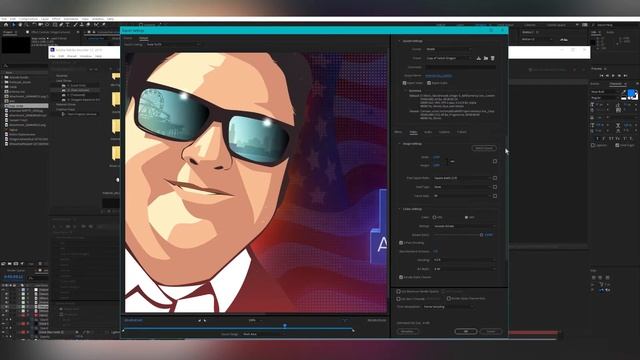
Task: Enable Set Start Timecode checkbox
Action: pyautogui.click(x=398, y=299)
